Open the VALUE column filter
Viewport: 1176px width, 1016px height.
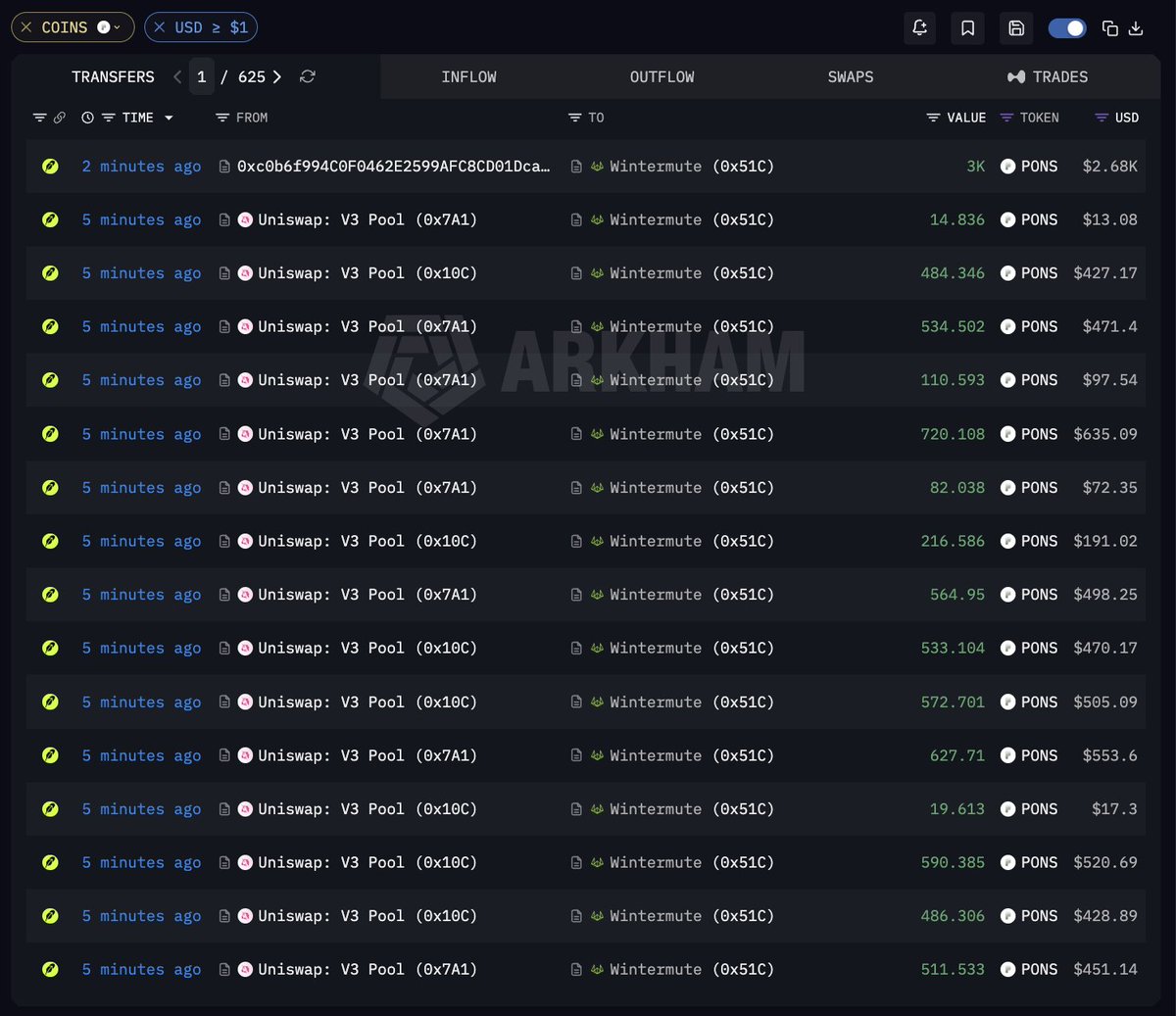[x=933, y=118]
